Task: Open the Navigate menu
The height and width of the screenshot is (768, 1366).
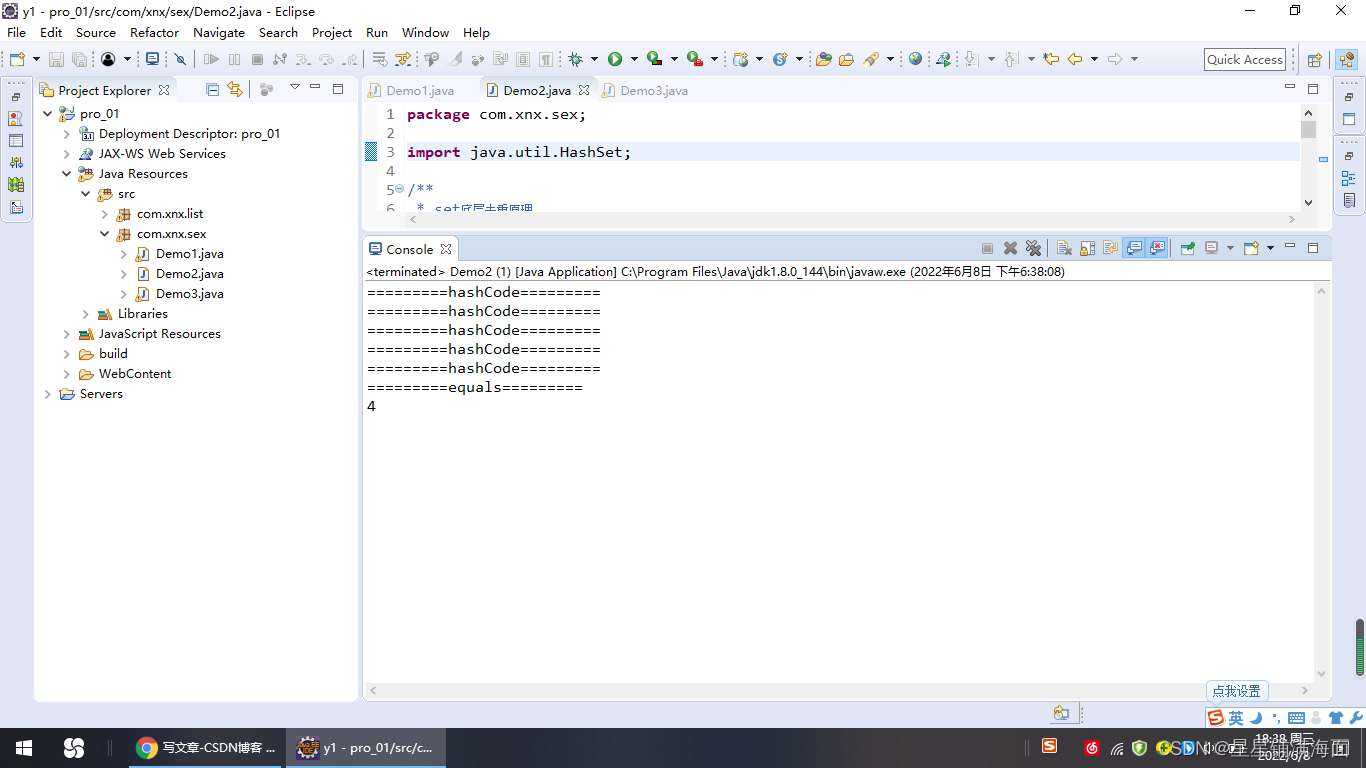Action: tap(218, 32)
